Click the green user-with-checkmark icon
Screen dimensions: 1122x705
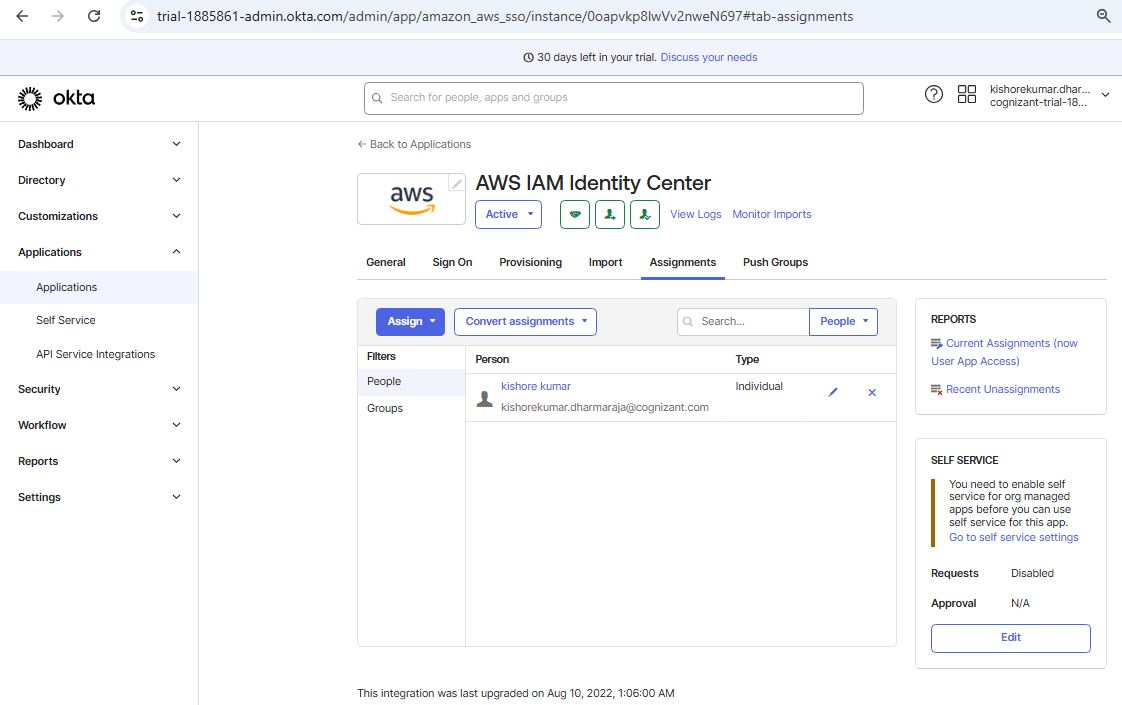645,214
